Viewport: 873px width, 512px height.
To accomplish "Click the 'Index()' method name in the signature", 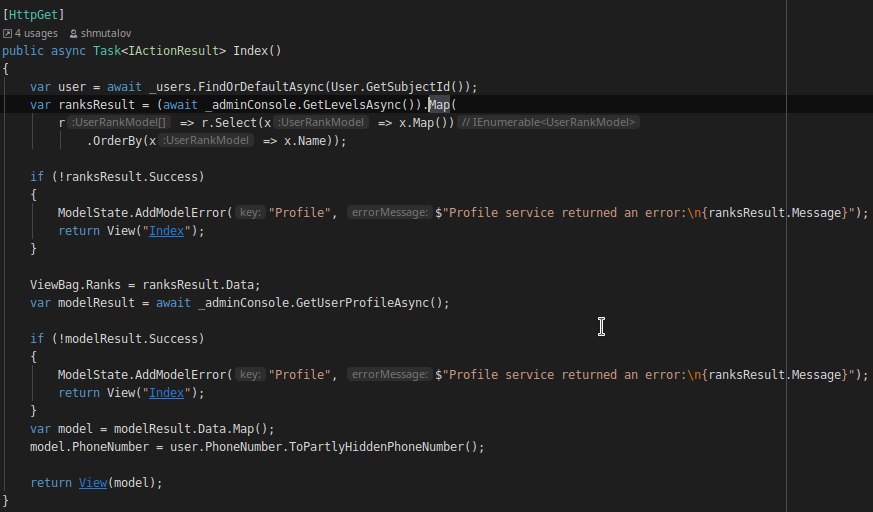I will pos(257,51).
